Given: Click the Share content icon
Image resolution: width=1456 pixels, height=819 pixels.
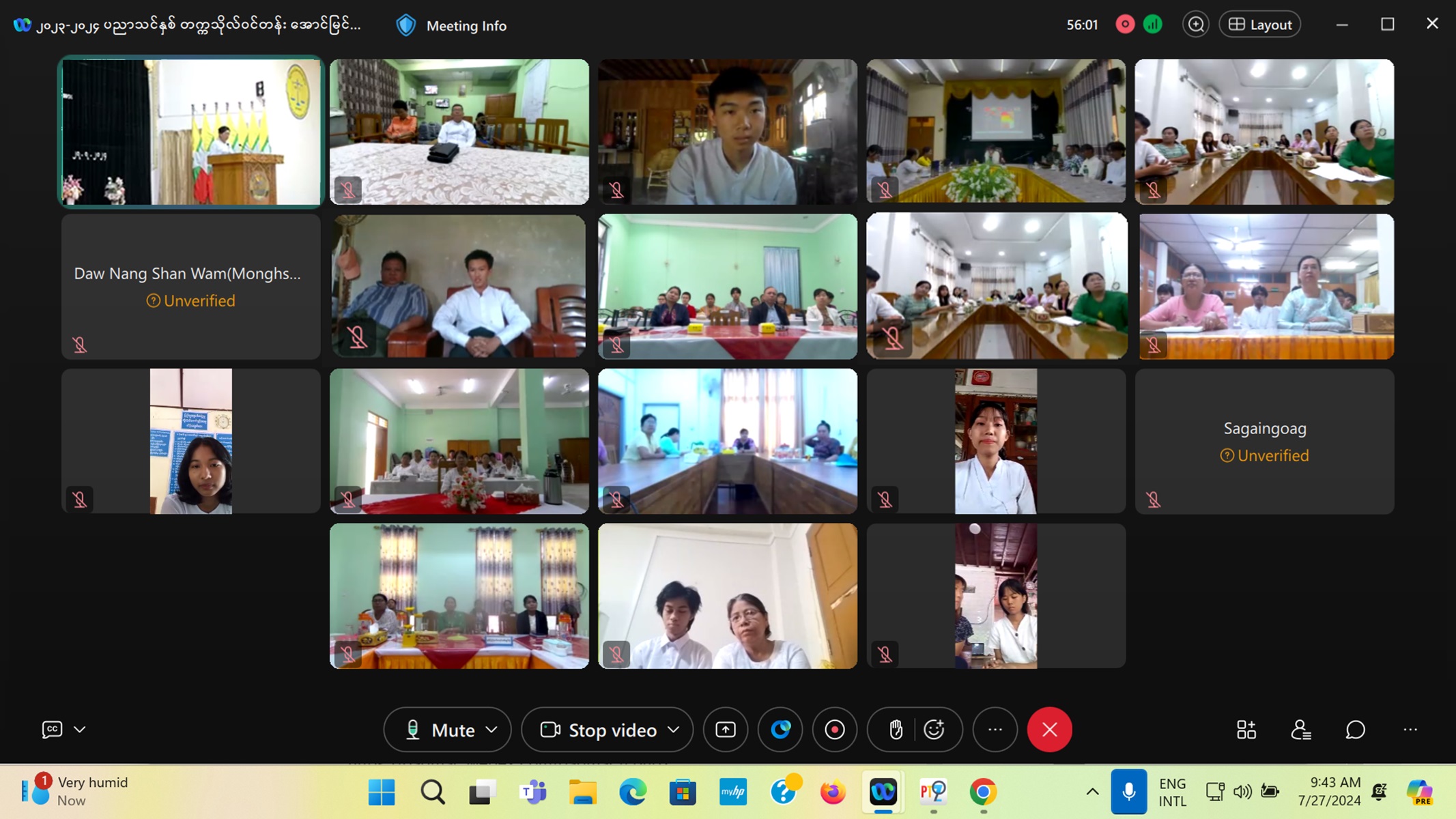Looking at the screenshot, I should point(726,730).
